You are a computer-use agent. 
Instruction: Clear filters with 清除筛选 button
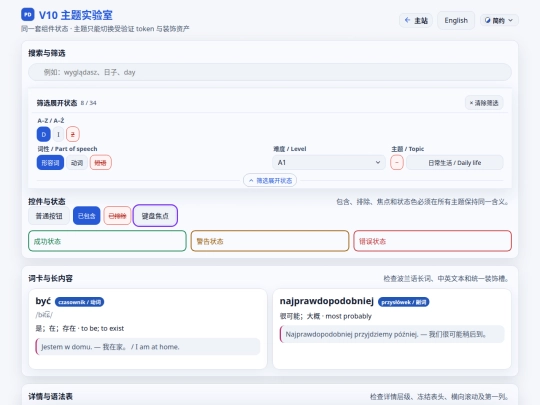[484, 103]
